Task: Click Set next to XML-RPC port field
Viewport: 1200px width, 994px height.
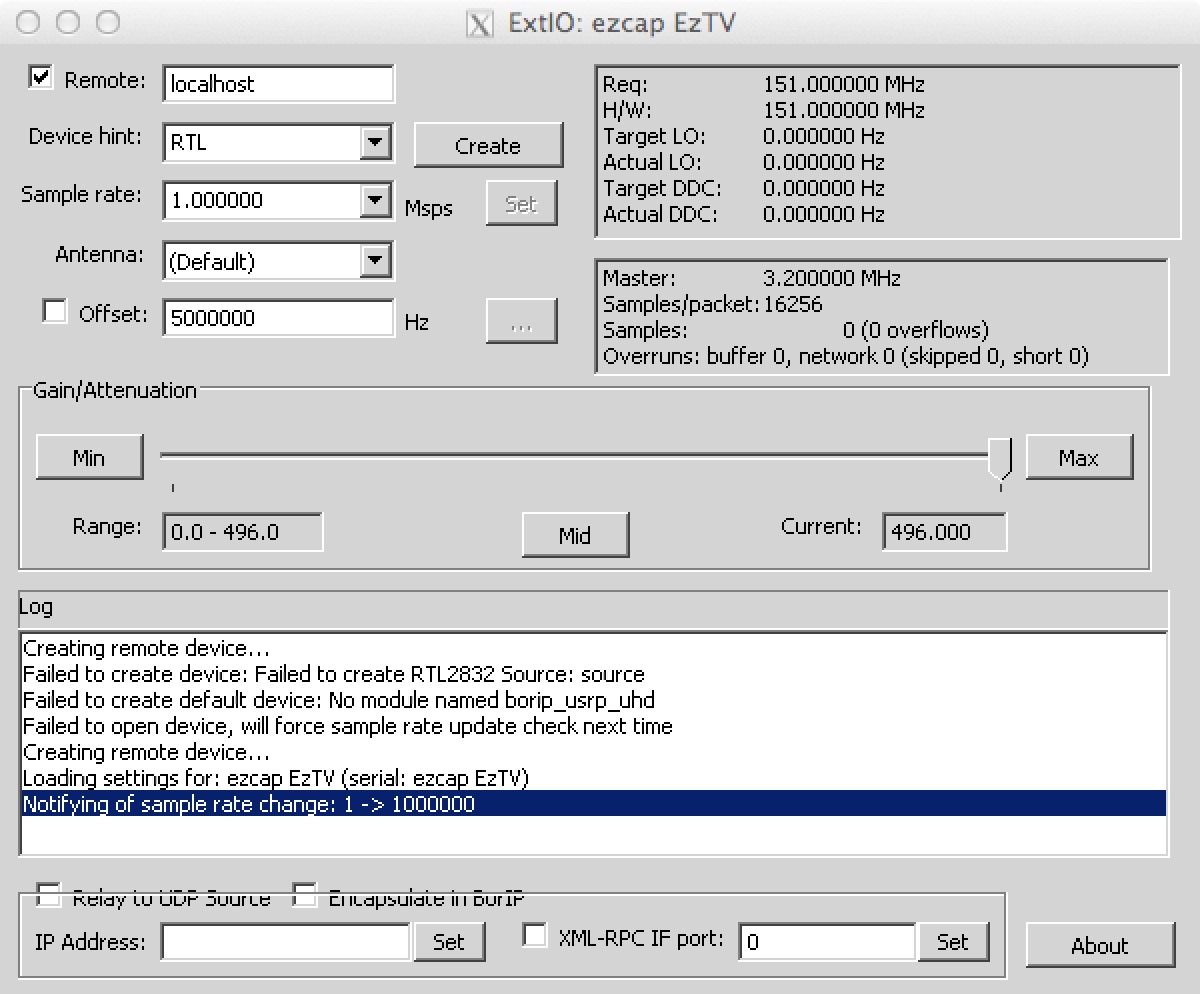Action: (x=953, y=941)
